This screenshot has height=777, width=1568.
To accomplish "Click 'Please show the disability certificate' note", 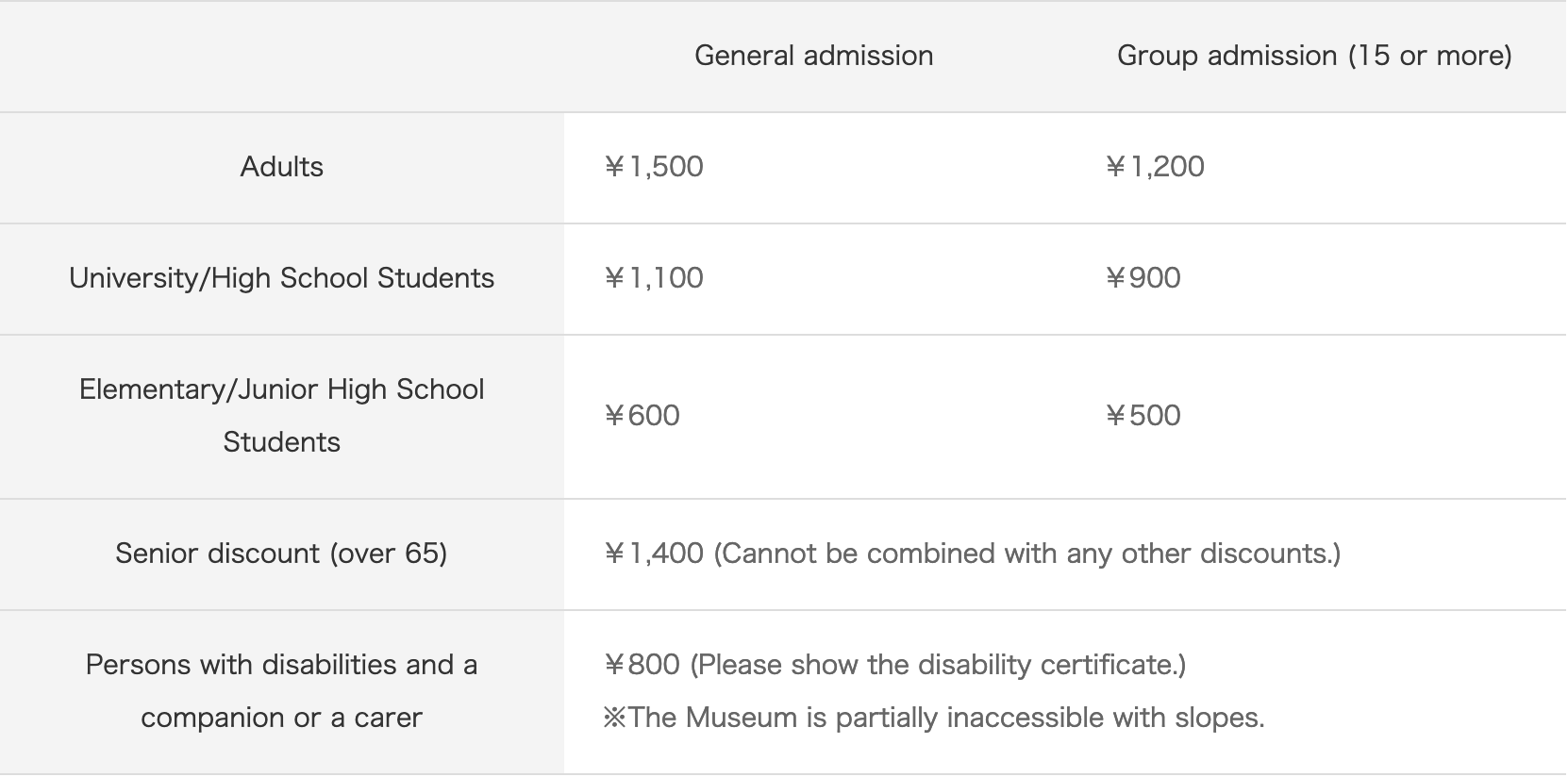I will point(939,665).
